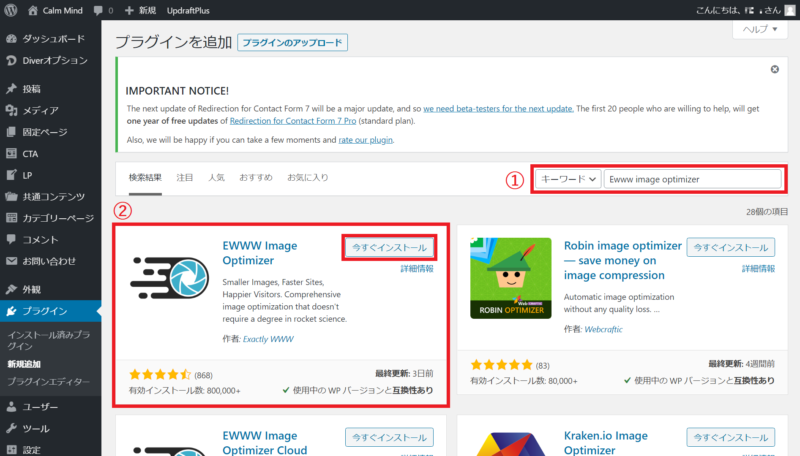Expand the ヘルプ help dropdown

760,29
